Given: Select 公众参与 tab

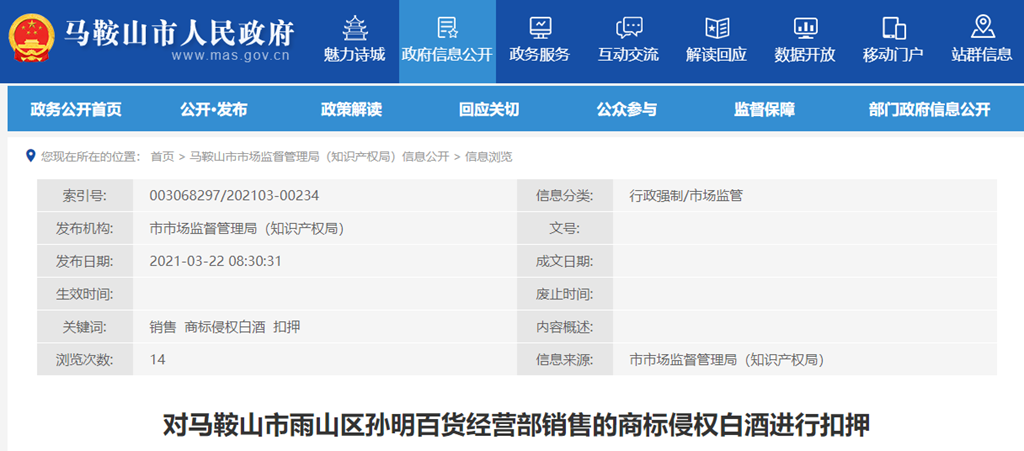Looking at the screenshot, I should coord(627,110).
